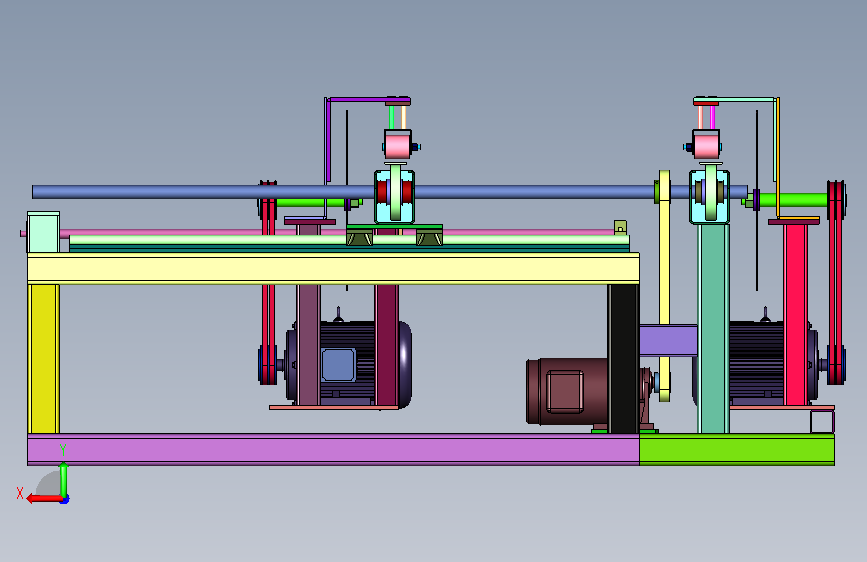Select the salmon base plate under left motor
Viewport: 867px width, 562px height.
point(333,408)
